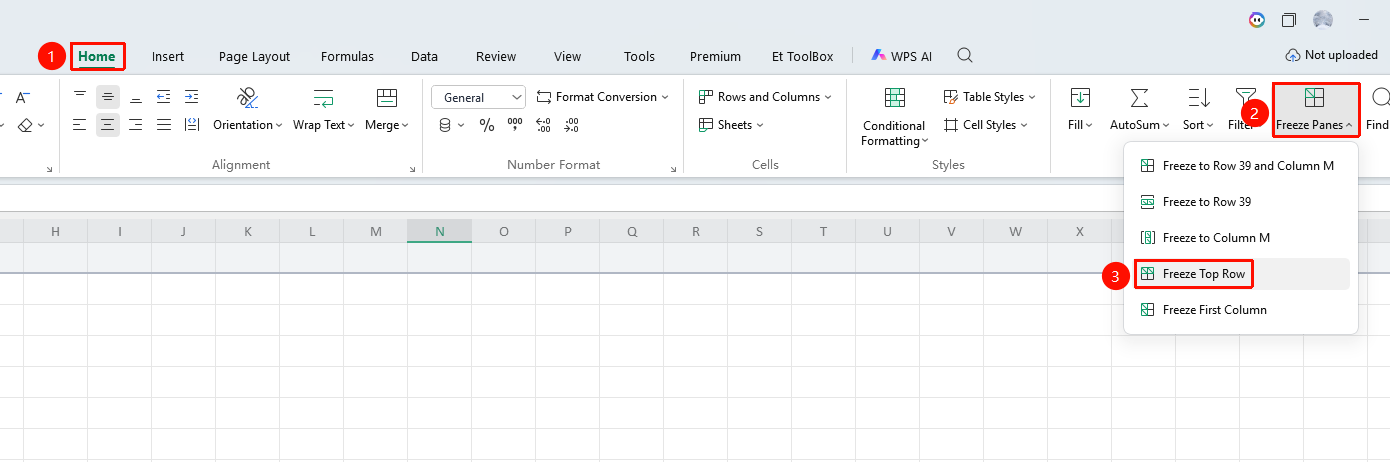
Task: Increase the cell indent
Action: 192,97
